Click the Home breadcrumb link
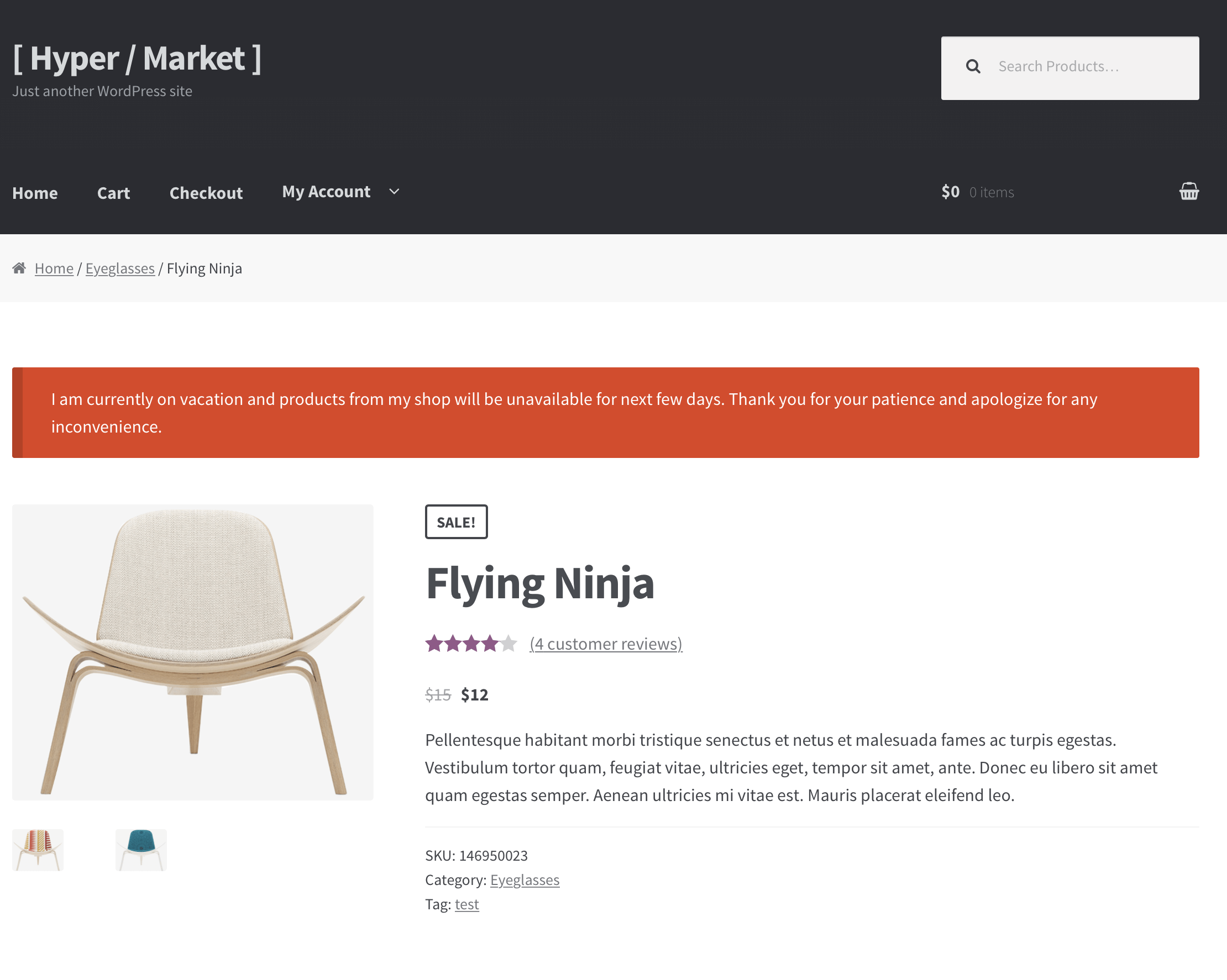 pos(54,268)
